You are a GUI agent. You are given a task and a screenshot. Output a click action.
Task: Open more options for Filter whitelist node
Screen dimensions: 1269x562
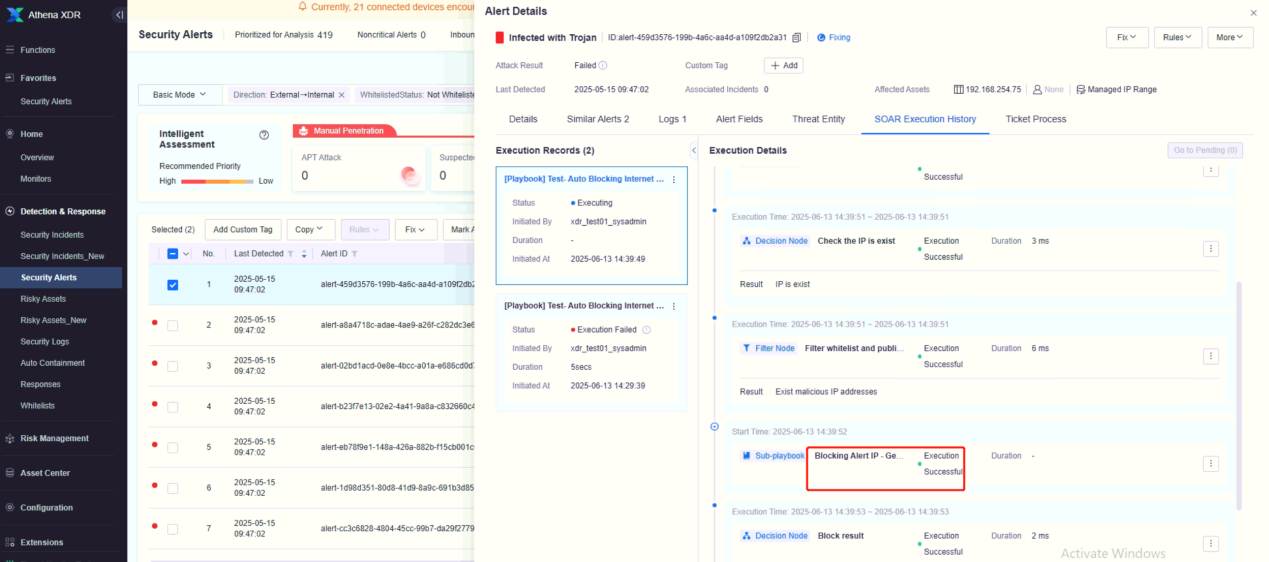click(1210, 356)
